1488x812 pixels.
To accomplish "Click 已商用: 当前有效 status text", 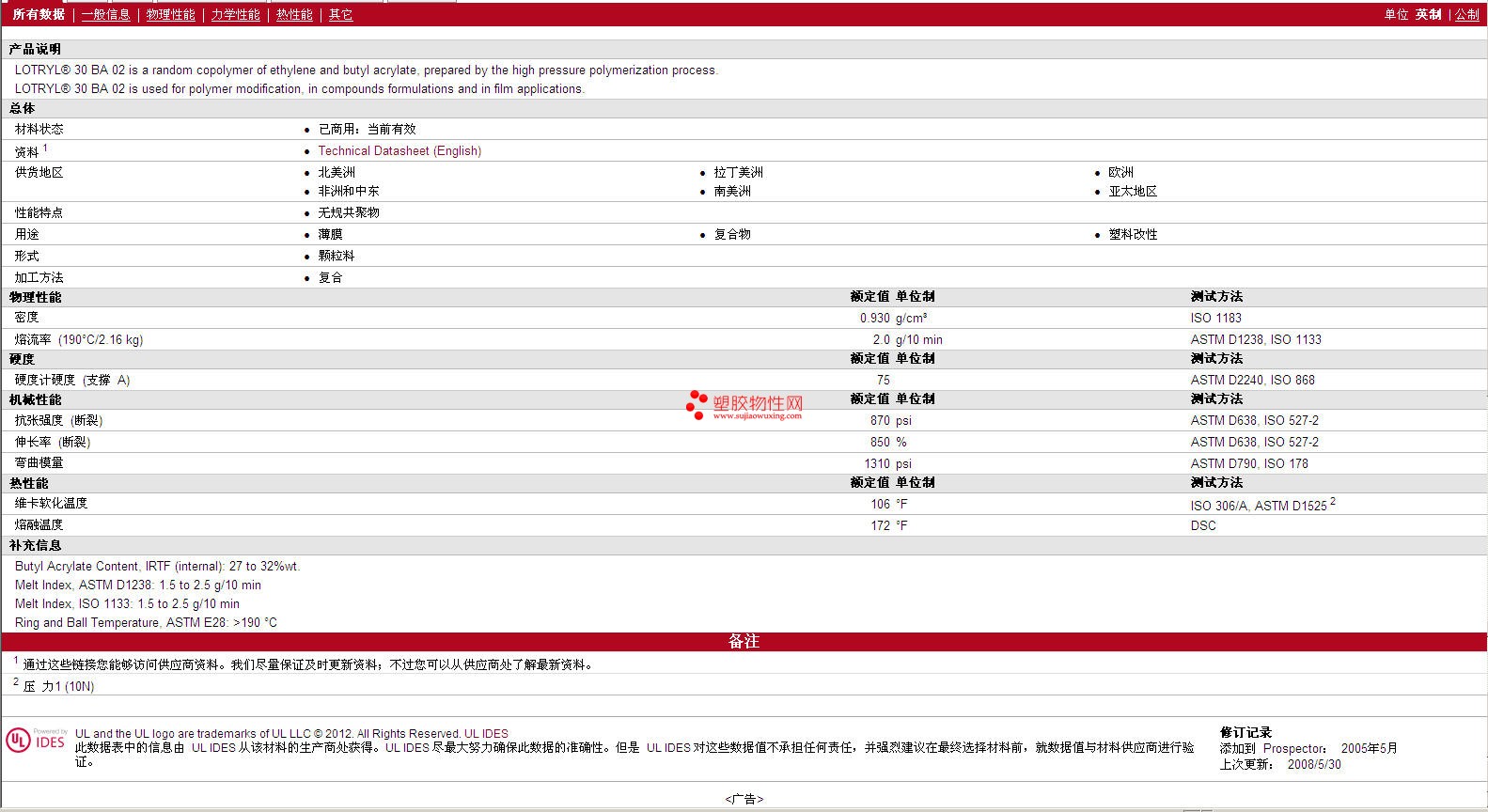I will 367,130.
